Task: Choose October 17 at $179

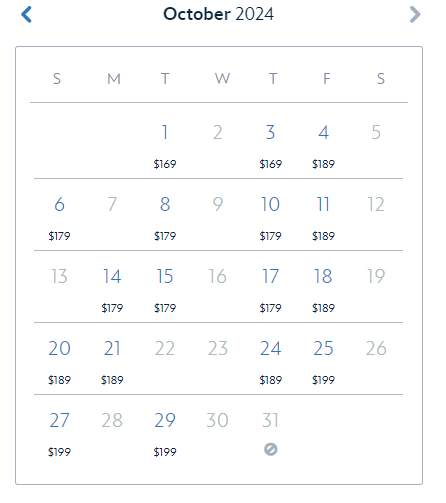Action: [x=271, y=290]
